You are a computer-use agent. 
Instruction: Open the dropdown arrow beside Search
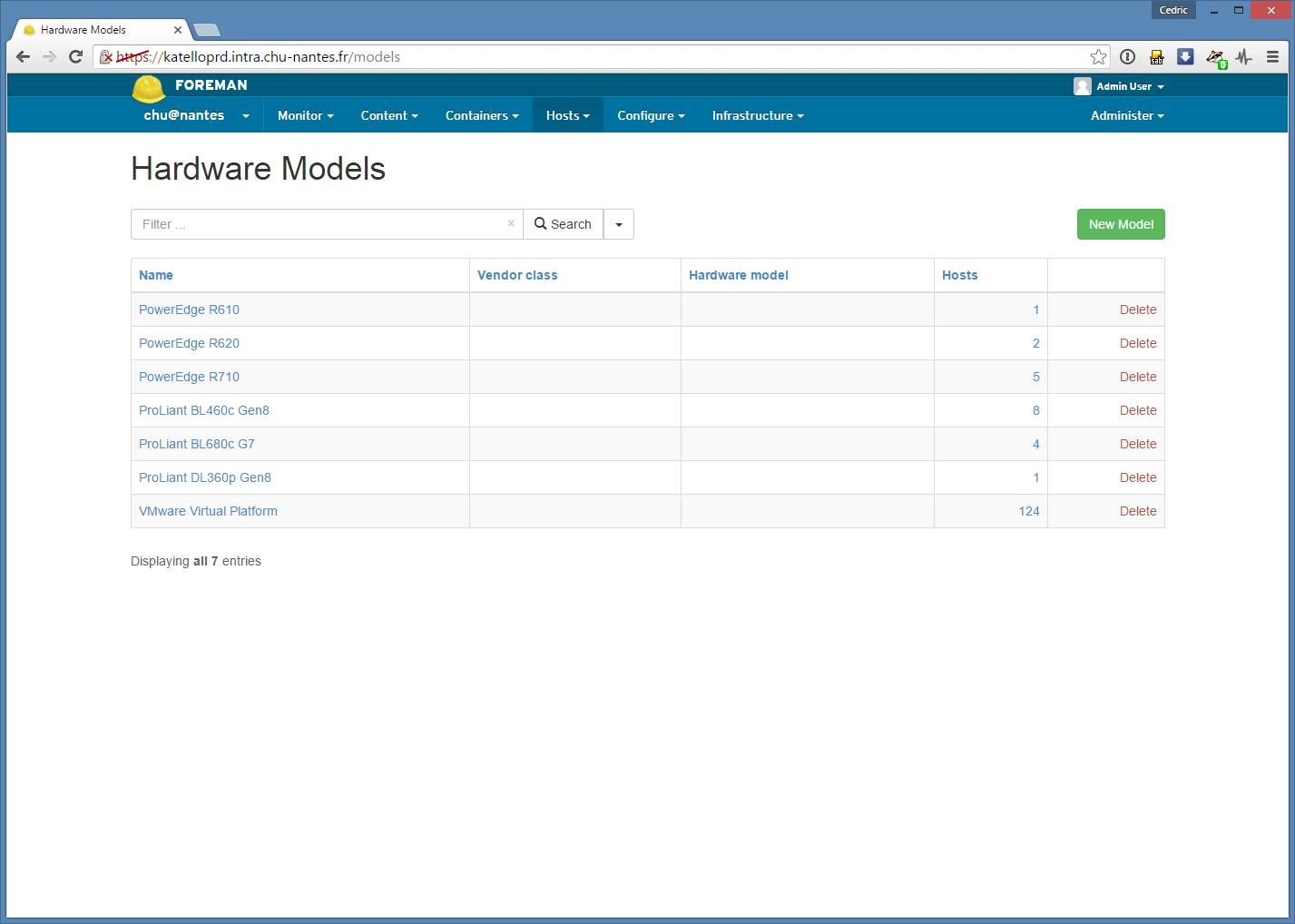coord(619,224)
